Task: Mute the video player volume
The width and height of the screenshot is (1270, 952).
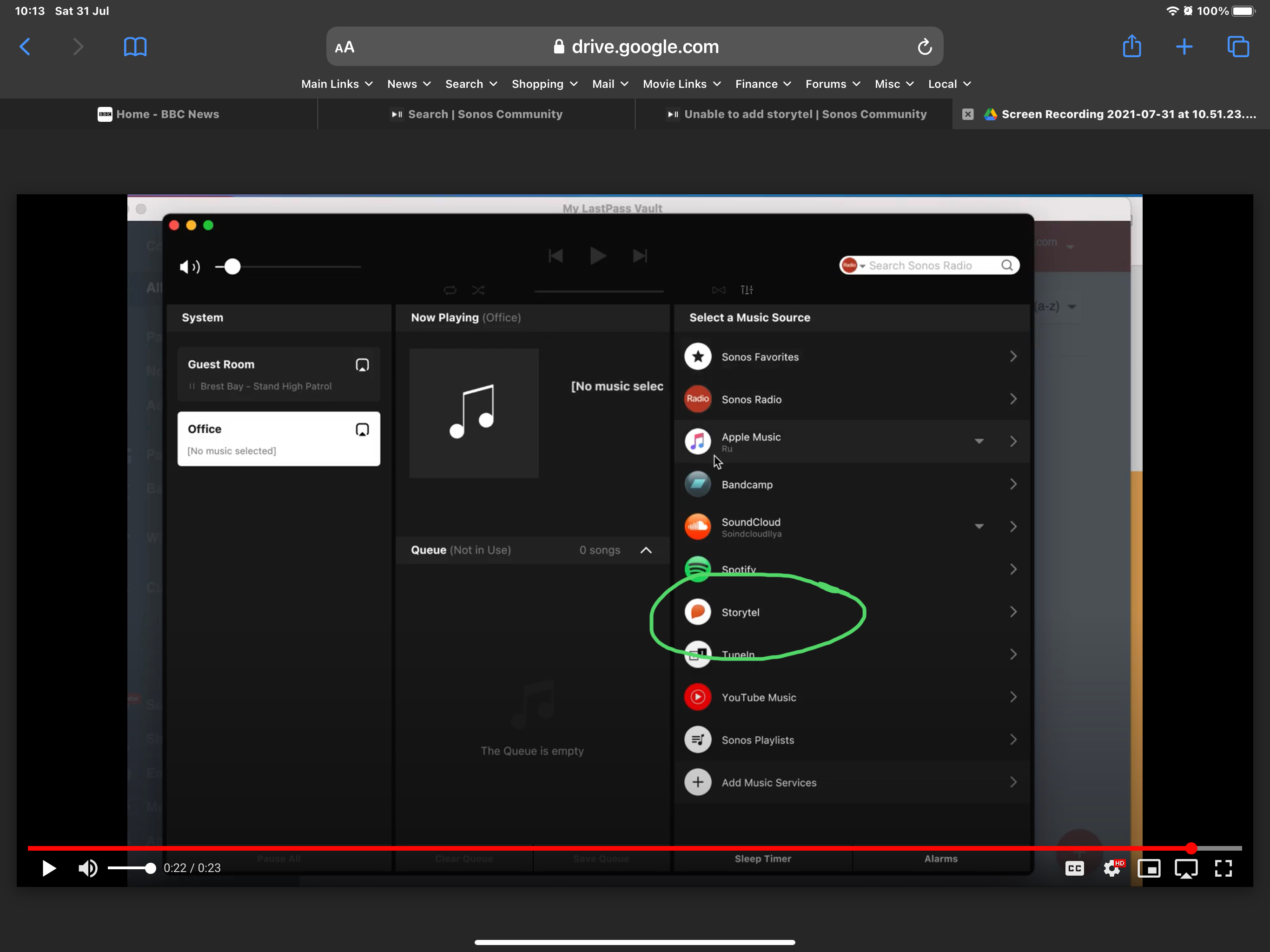Action: pos(88,868)
